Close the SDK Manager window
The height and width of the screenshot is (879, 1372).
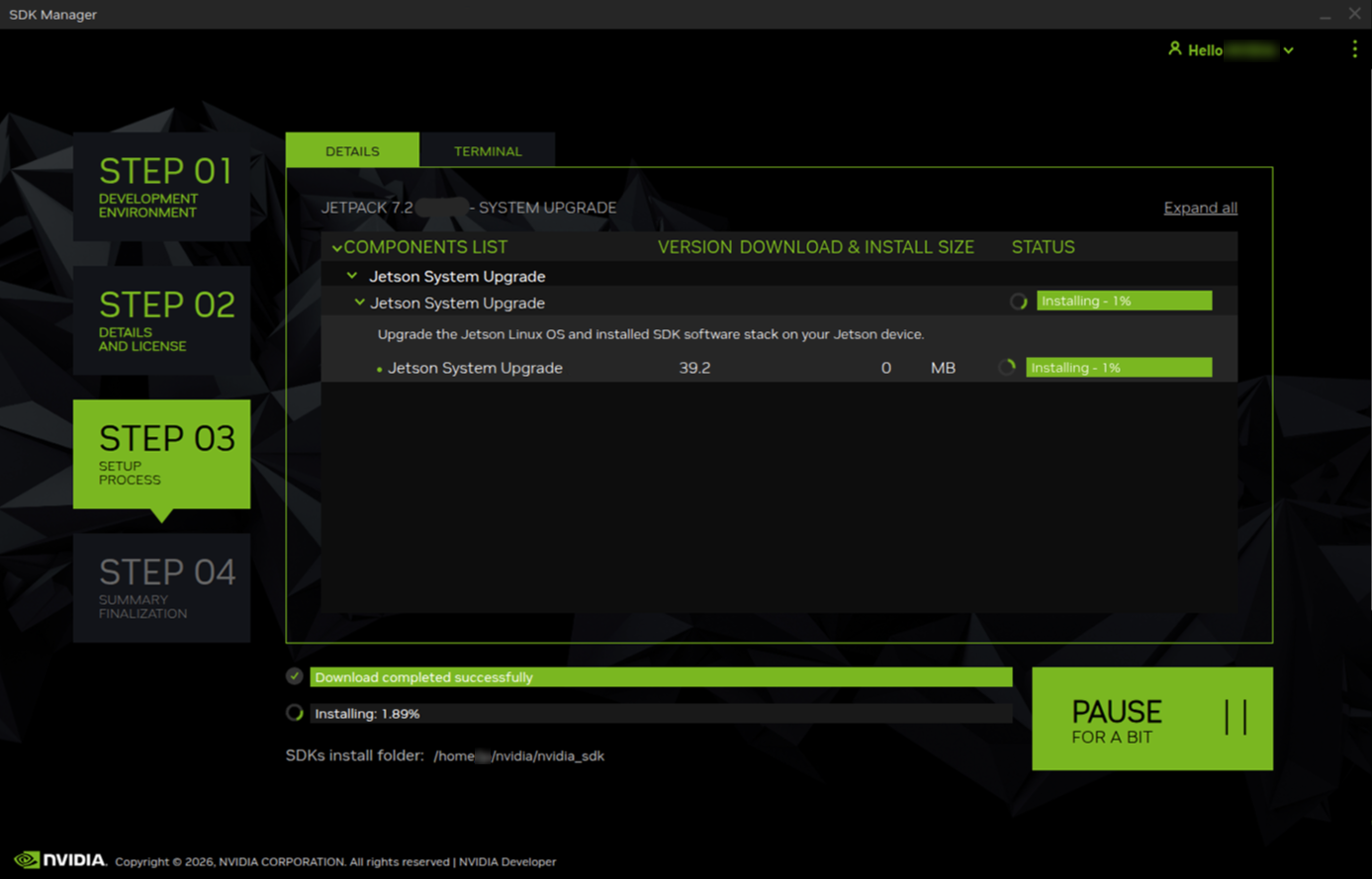tap(1354, 14)
